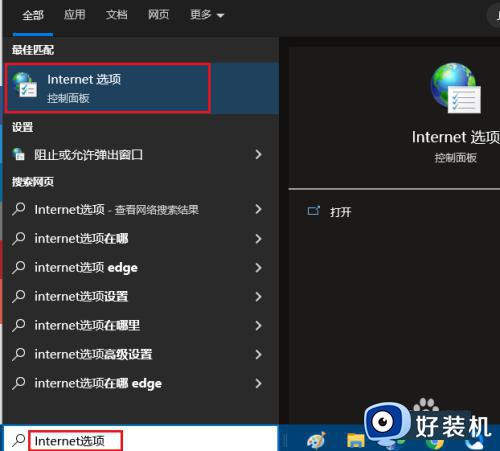
Task: Click the icon beside 阻止或允许弹出窗口
Action: coord(19,154)
